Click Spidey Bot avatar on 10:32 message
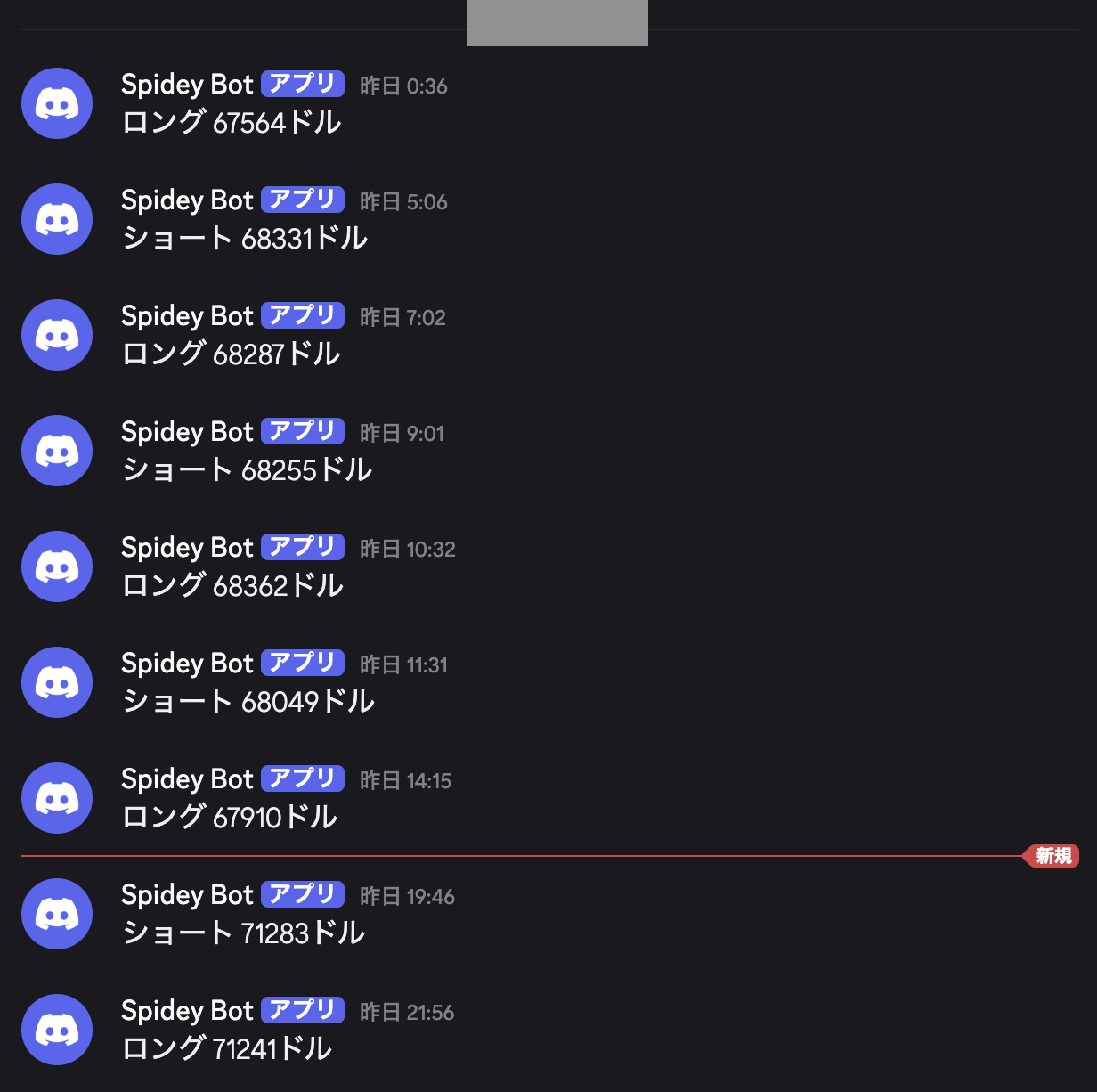The image size is (1097, 1092). pos(57,566)
